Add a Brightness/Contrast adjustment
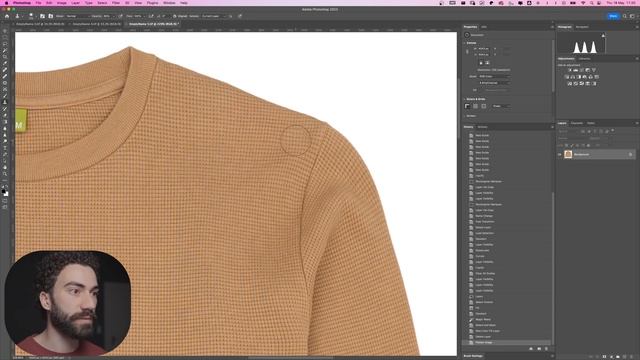This screenshot has height=360, width=640. (x=570, y=70)
